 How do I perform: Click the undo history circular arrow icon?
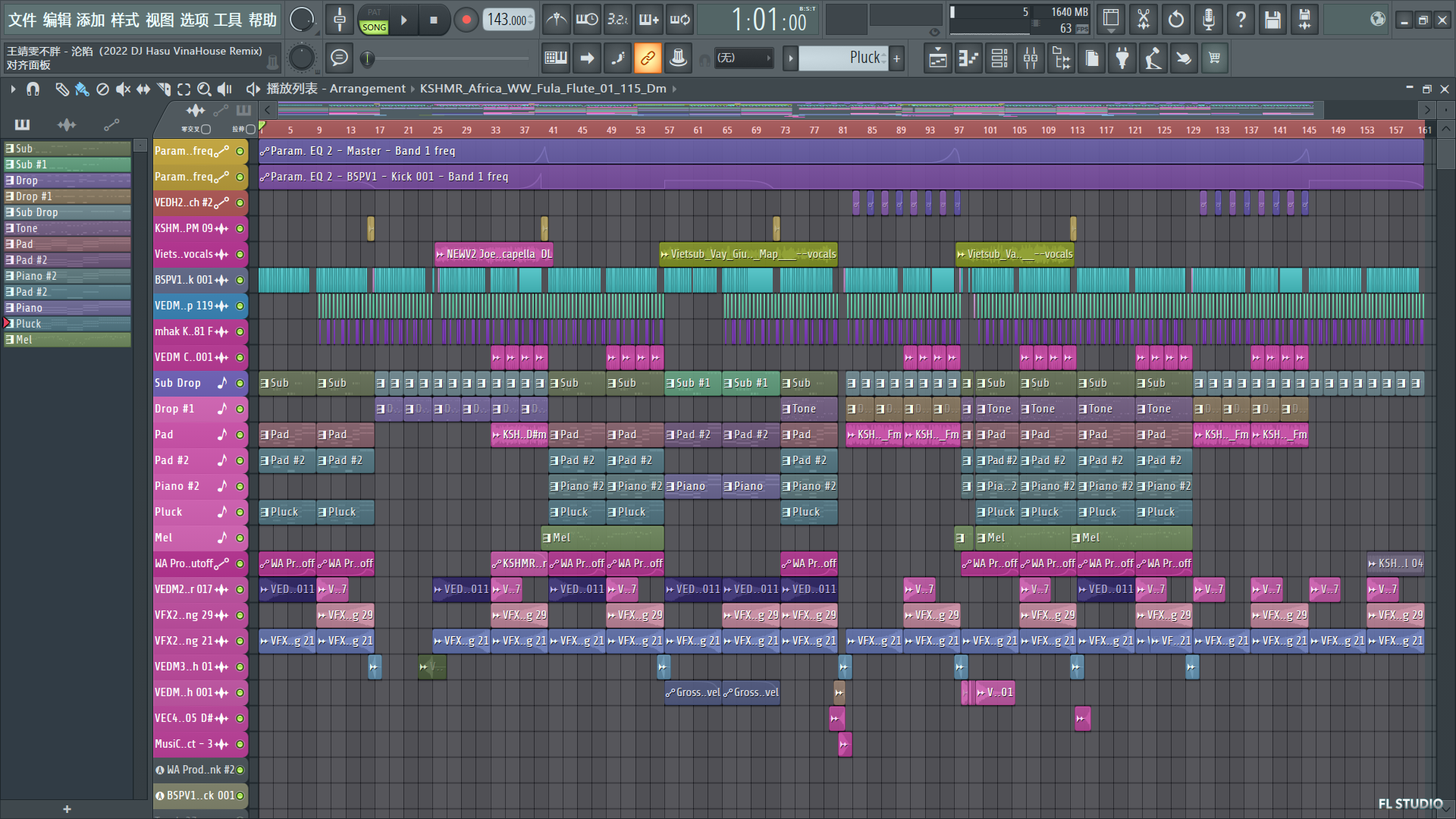tap(1176, 20)
